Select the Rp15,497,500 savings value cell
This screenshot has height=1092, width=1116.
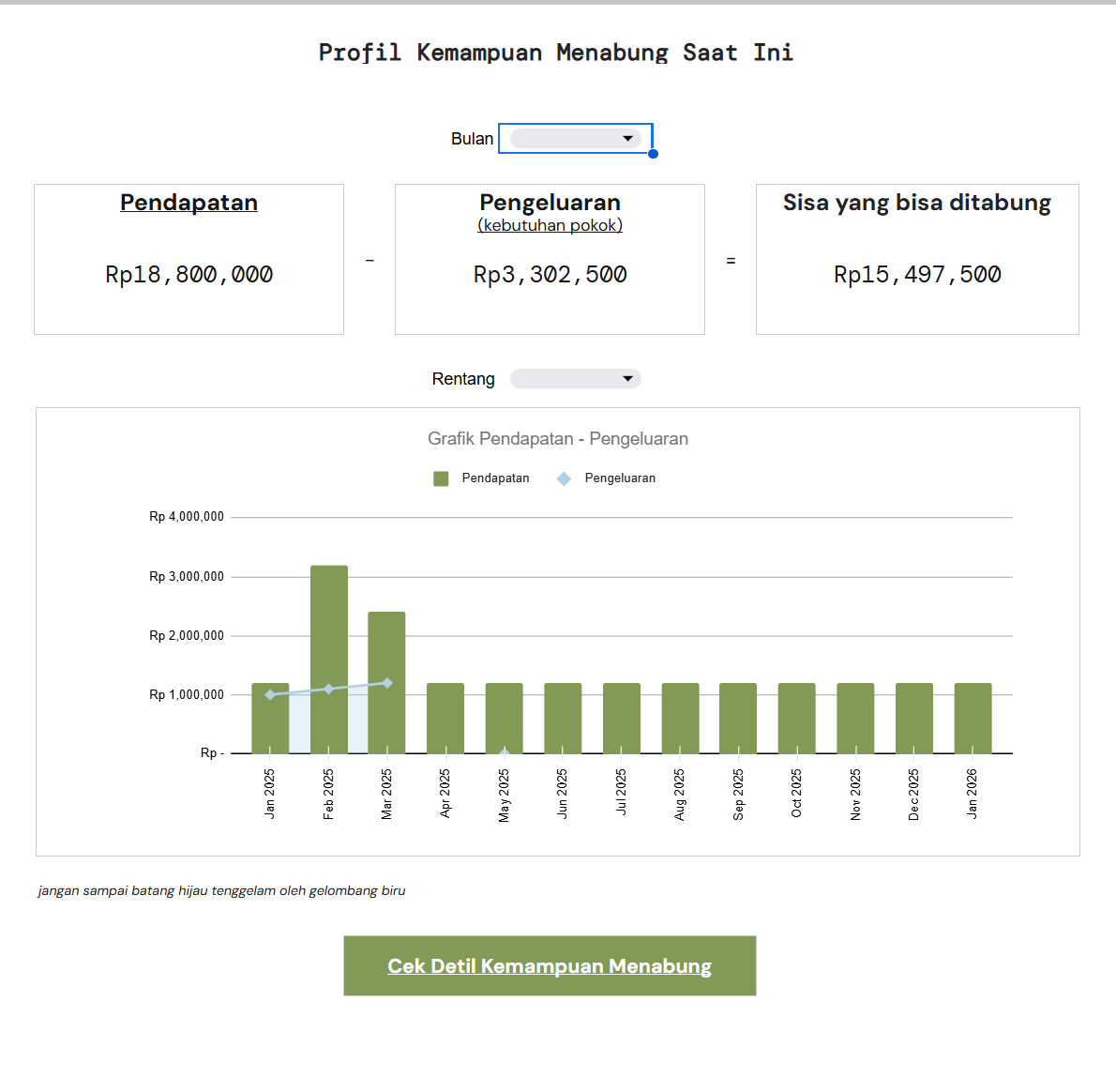[917, 275]
